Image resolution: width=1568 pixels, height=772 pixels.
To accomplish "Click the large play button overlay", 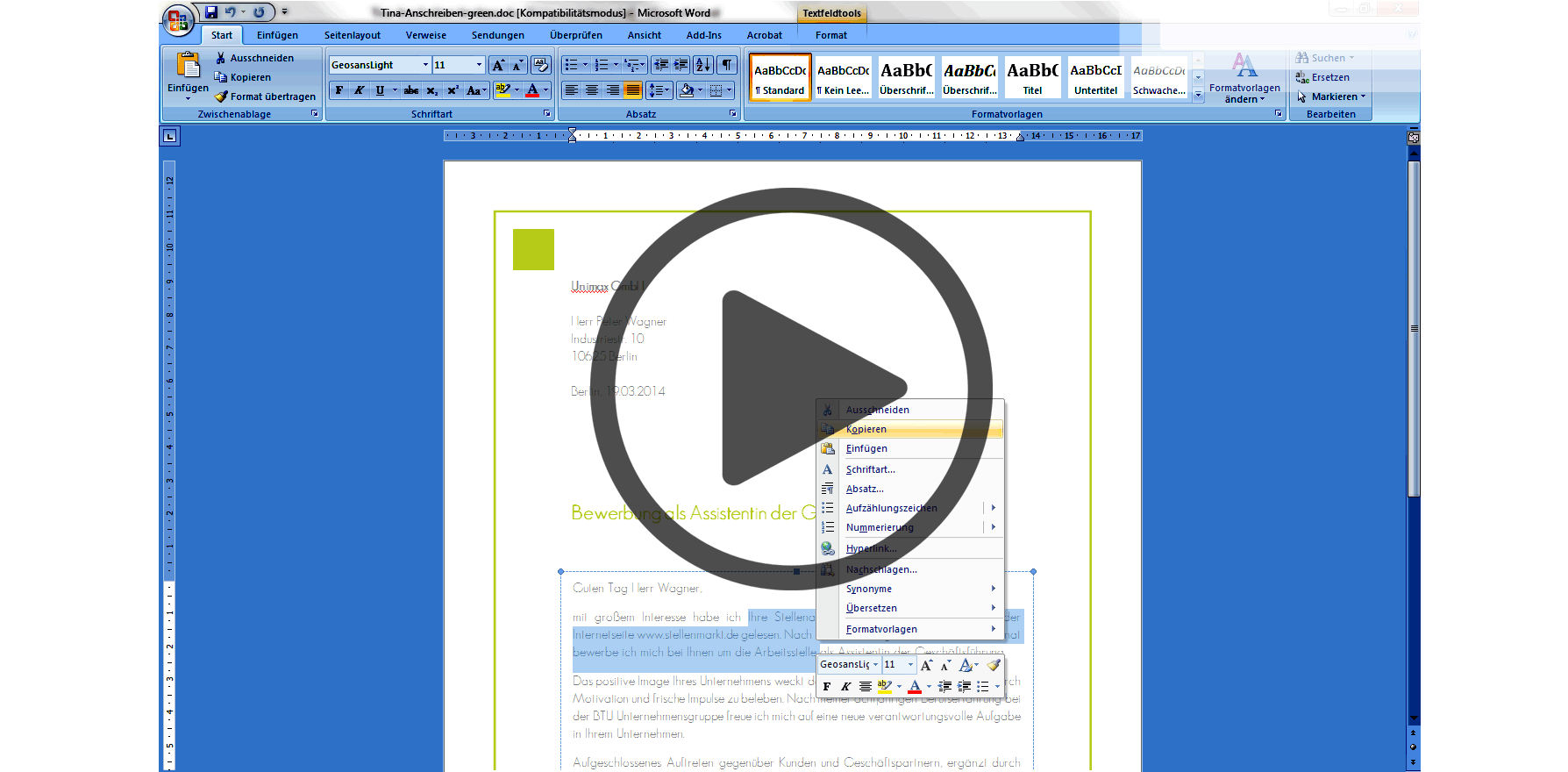I will pos(792,388).
